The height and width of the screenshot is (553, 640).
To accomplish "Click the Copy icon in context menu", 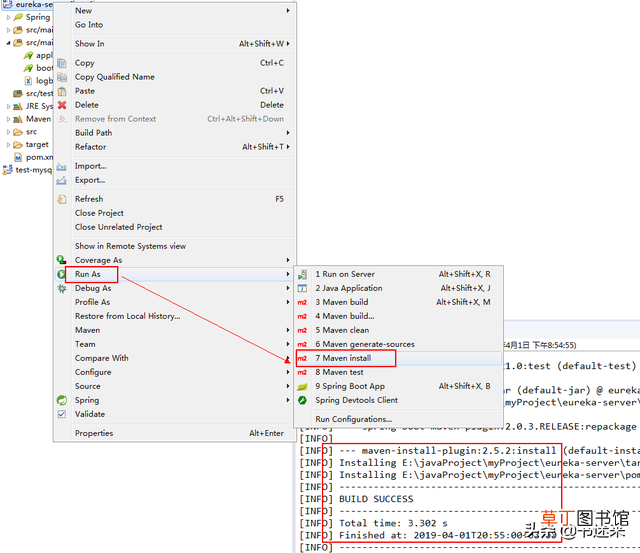I will point(62,63).
